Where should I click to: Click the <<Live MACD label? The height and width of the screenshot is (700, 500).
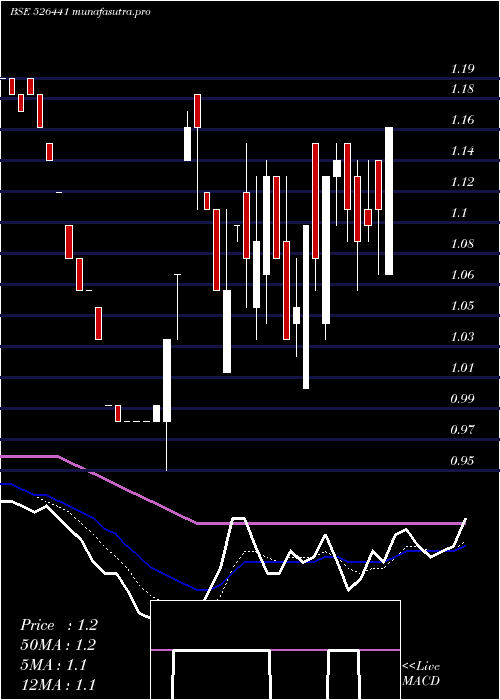(x=421, y=673)
